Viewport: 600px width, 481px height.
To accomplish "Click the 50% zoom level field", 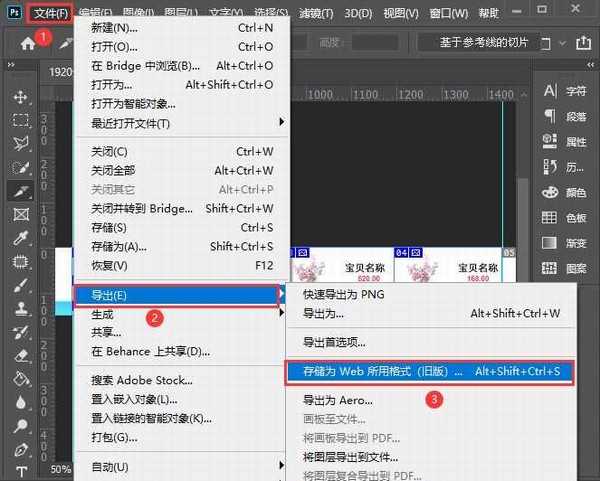I will 60,469.
